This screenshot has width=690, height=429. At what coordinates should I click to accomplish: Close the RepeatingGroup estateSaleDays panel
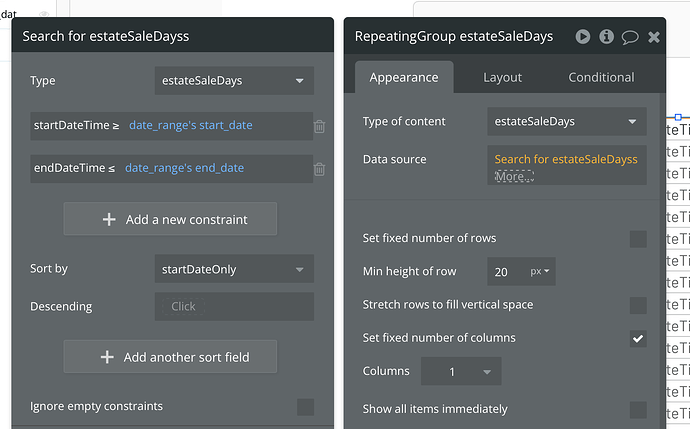(654, 37)
